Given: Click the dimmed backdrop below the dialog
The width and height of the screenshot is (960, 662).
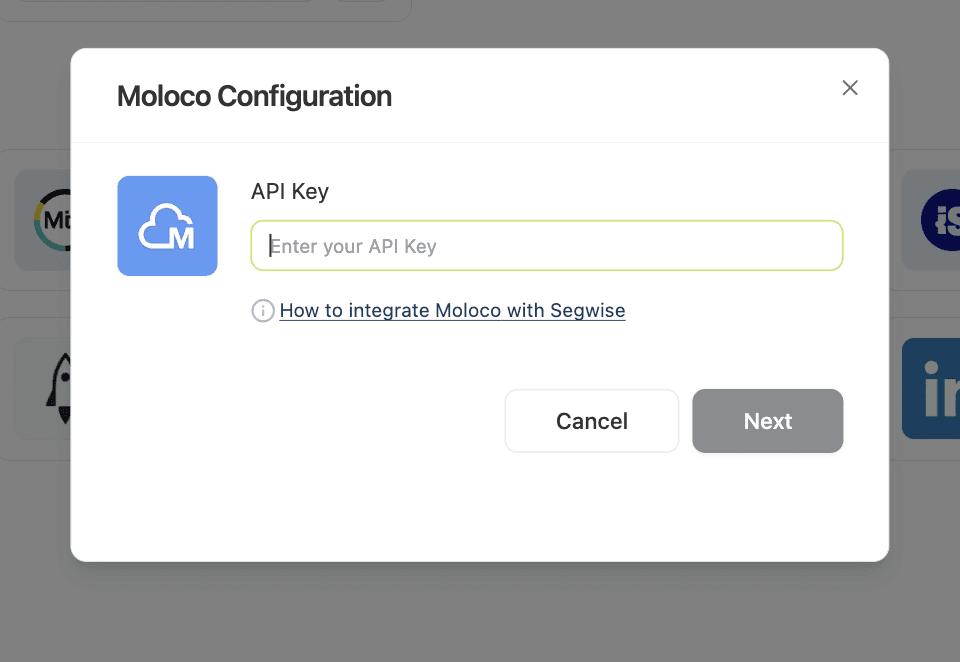Looking at the screenshot, I should [480, 612].
